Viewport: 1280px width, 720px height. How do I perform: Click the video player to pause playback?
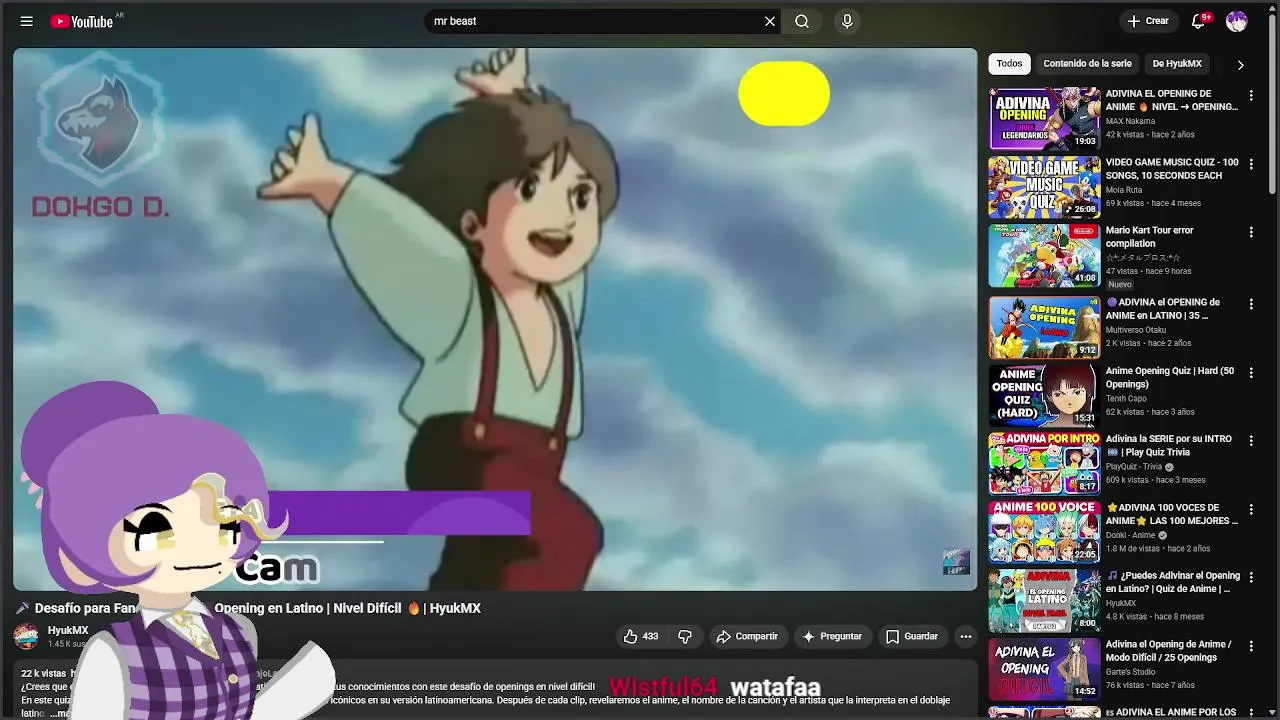point(495,319)
